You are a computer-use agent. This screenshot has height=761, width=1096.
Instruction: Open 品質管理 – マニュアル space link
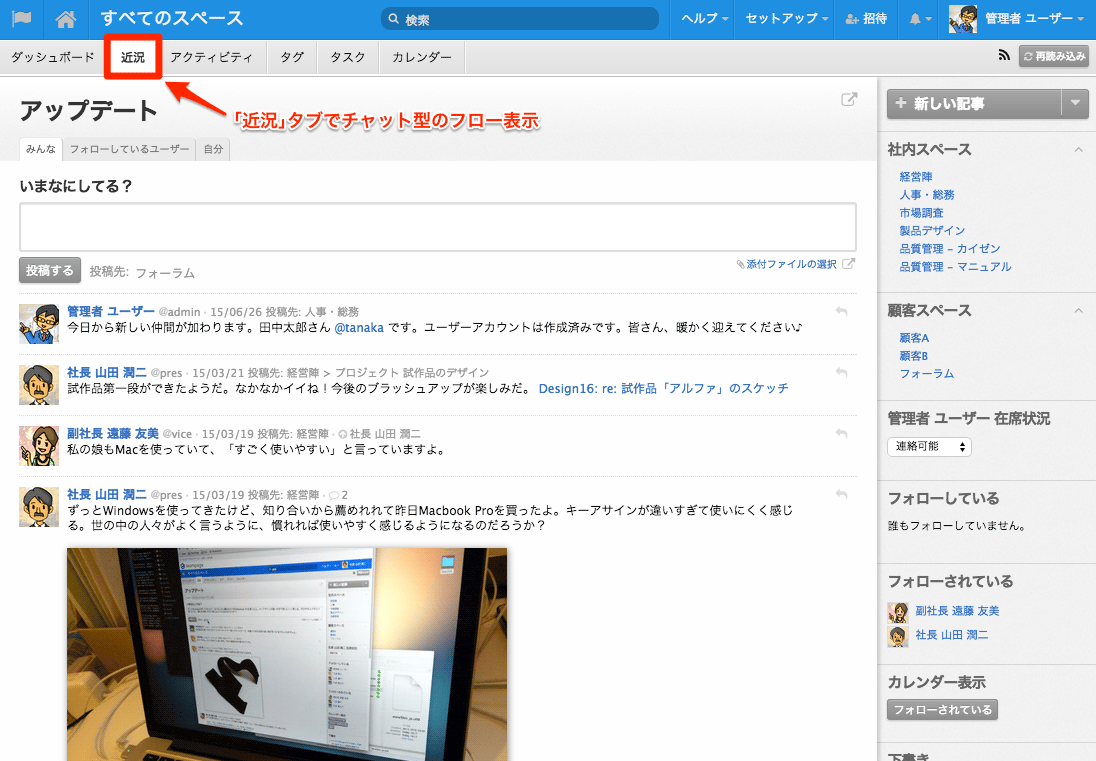click(x=956, y=267)
